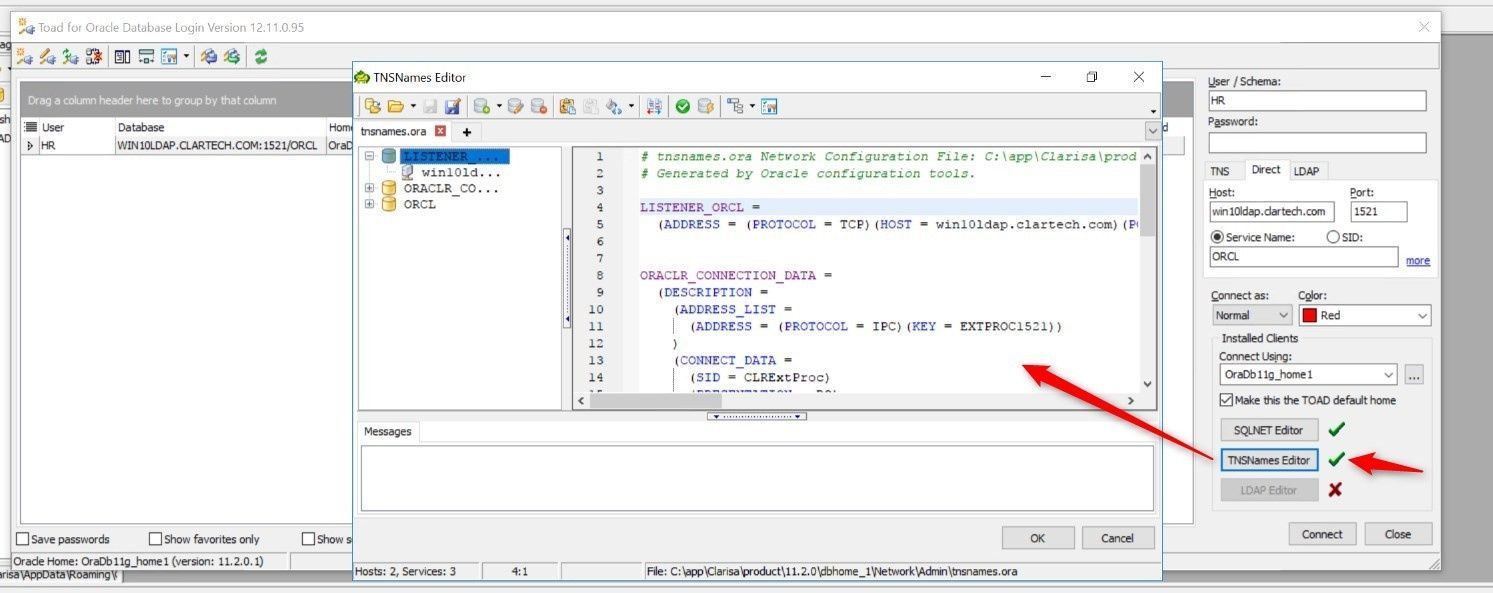The image size is (1493, 593).
Task: Click the Port field showing 1521
Action: tap(1379, 211)
